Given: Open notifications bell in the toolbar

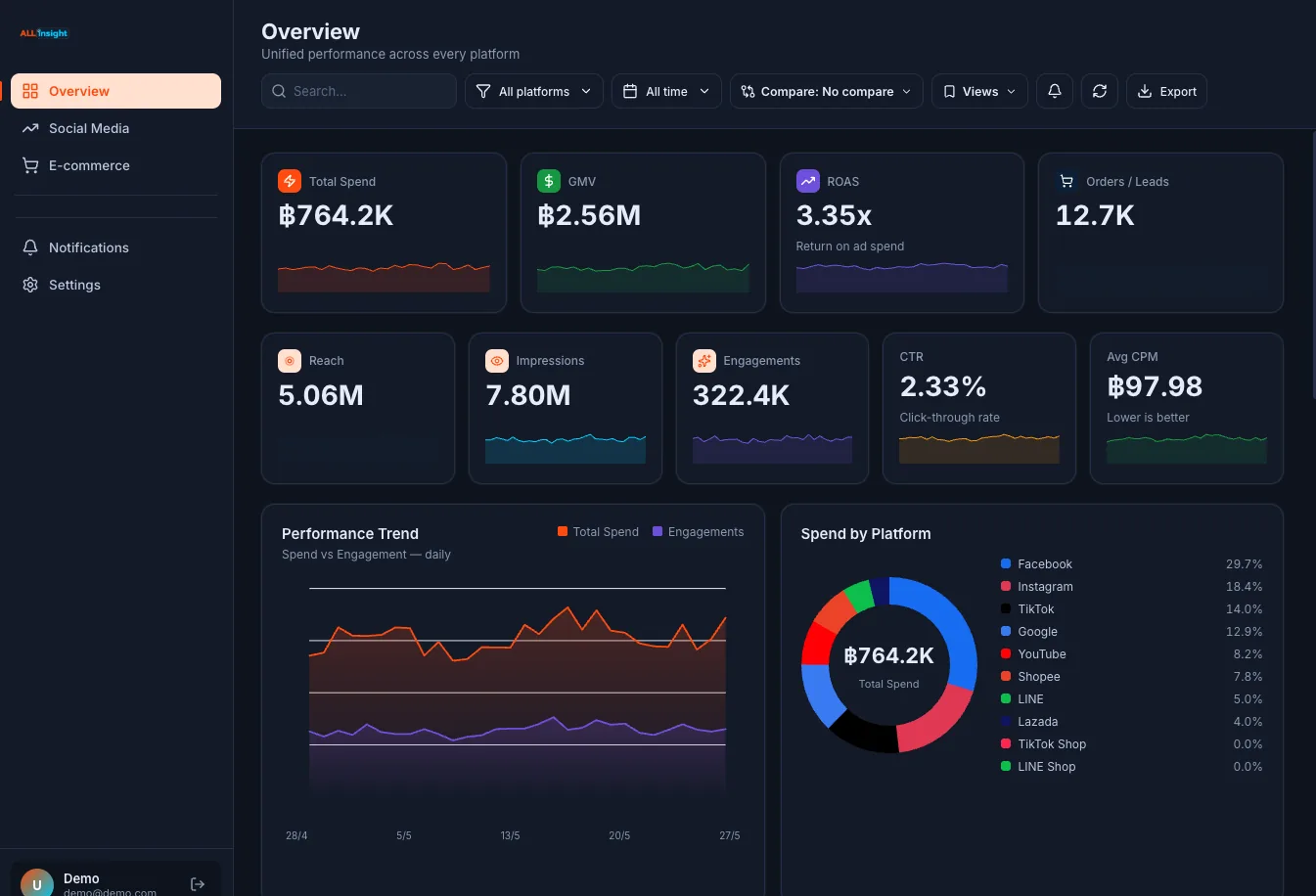Looking at the screenshot, I should pyautogui.click(x=1055, y=91).
